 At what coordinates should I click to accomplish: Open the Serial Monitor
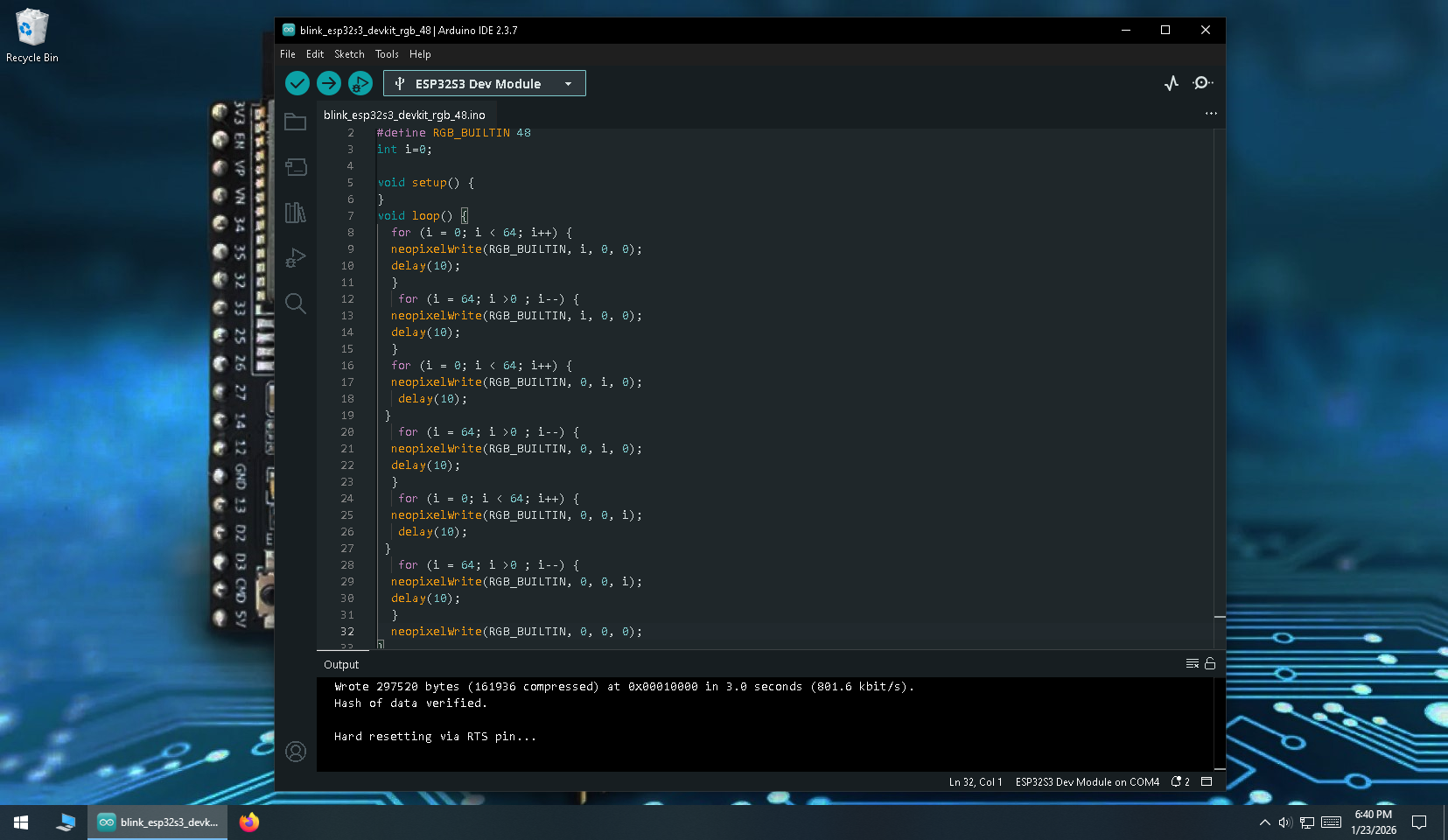point(1203,82)
